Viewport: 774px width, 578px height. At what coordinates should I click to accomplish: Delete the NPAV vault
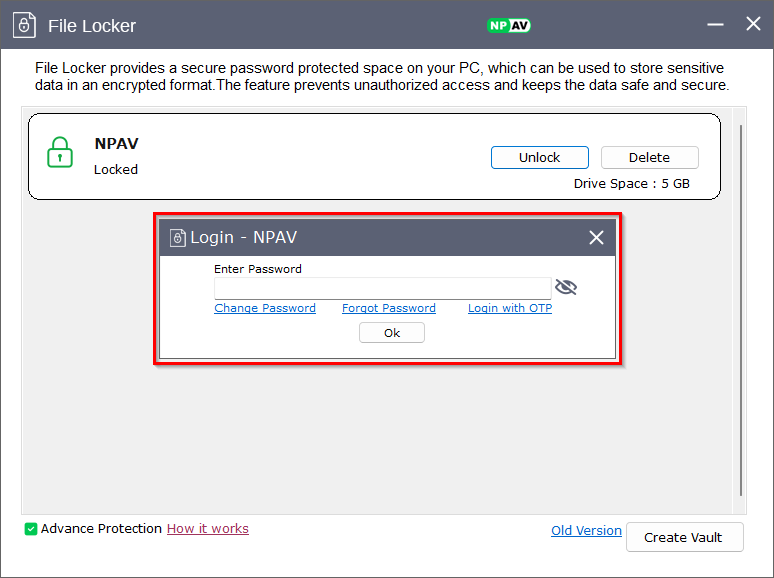[649, 157]
